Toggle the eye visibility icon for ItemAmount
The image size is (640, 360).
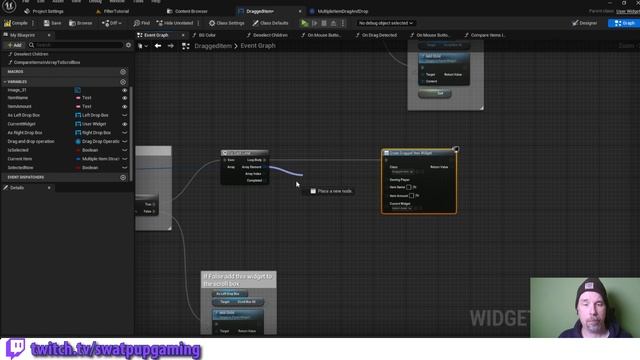click(x=124, y=107)
